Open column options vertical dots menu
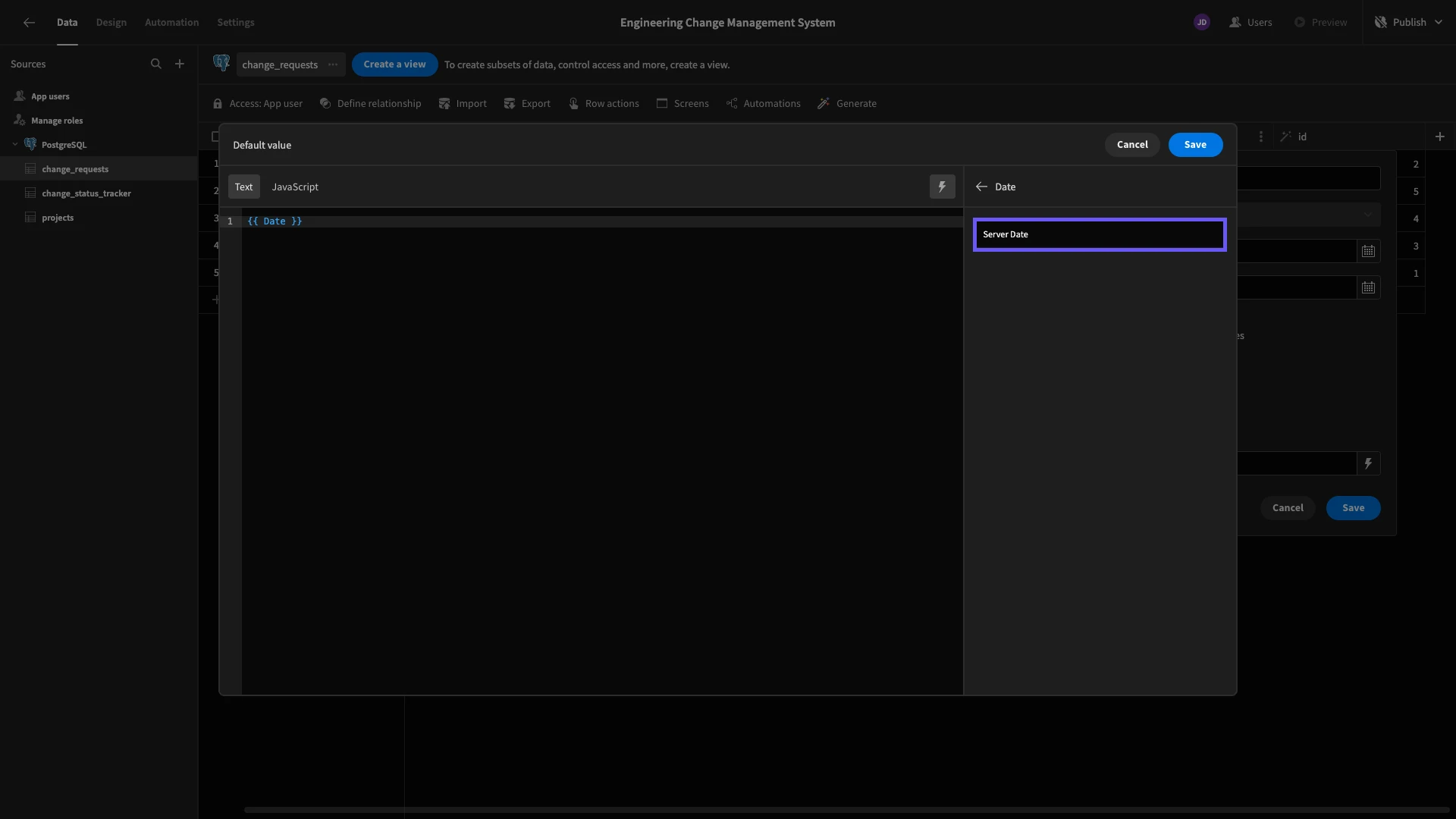 pos(1260,136)
